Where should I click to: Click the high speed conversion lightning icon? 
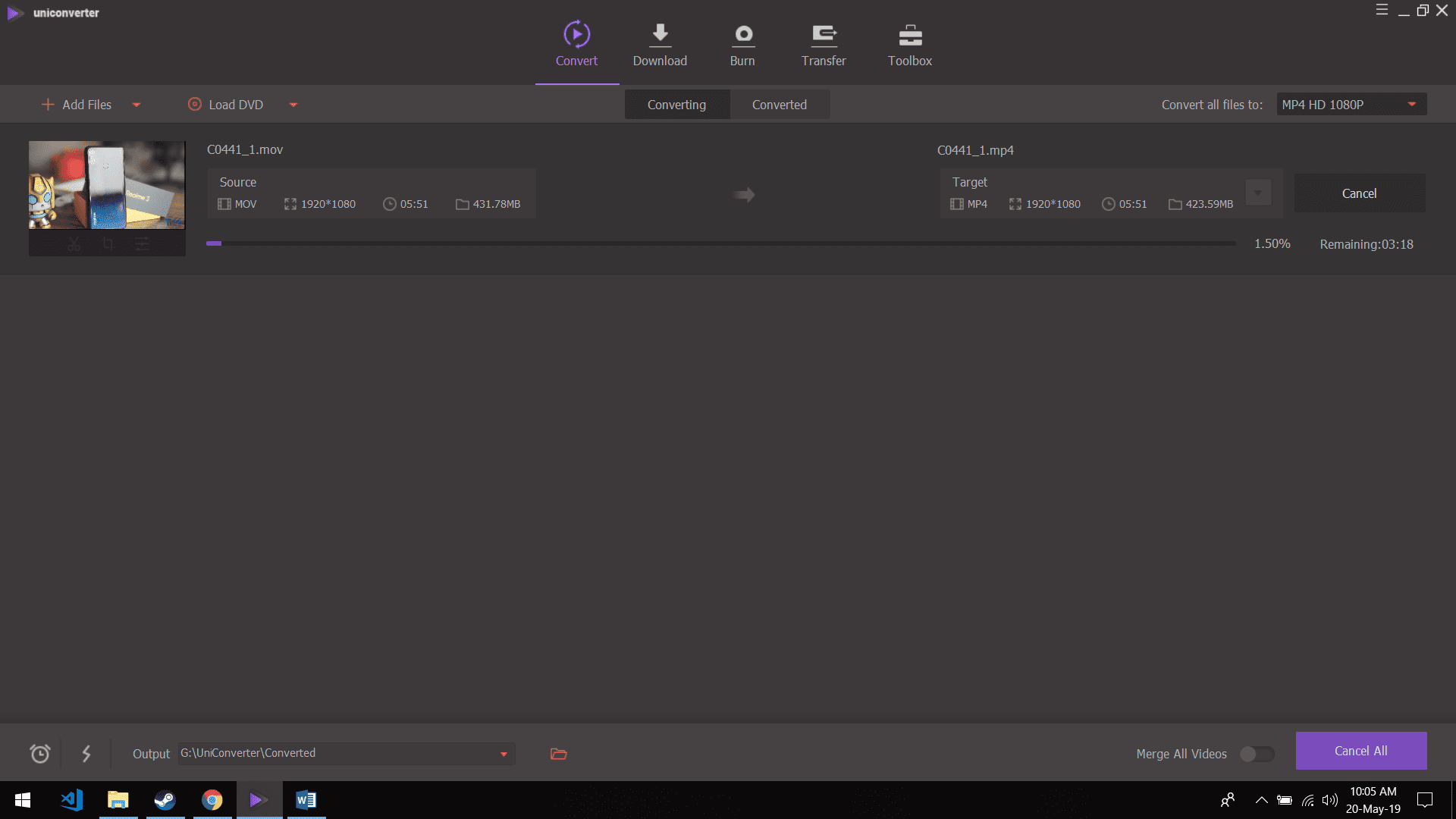(86, 754)
